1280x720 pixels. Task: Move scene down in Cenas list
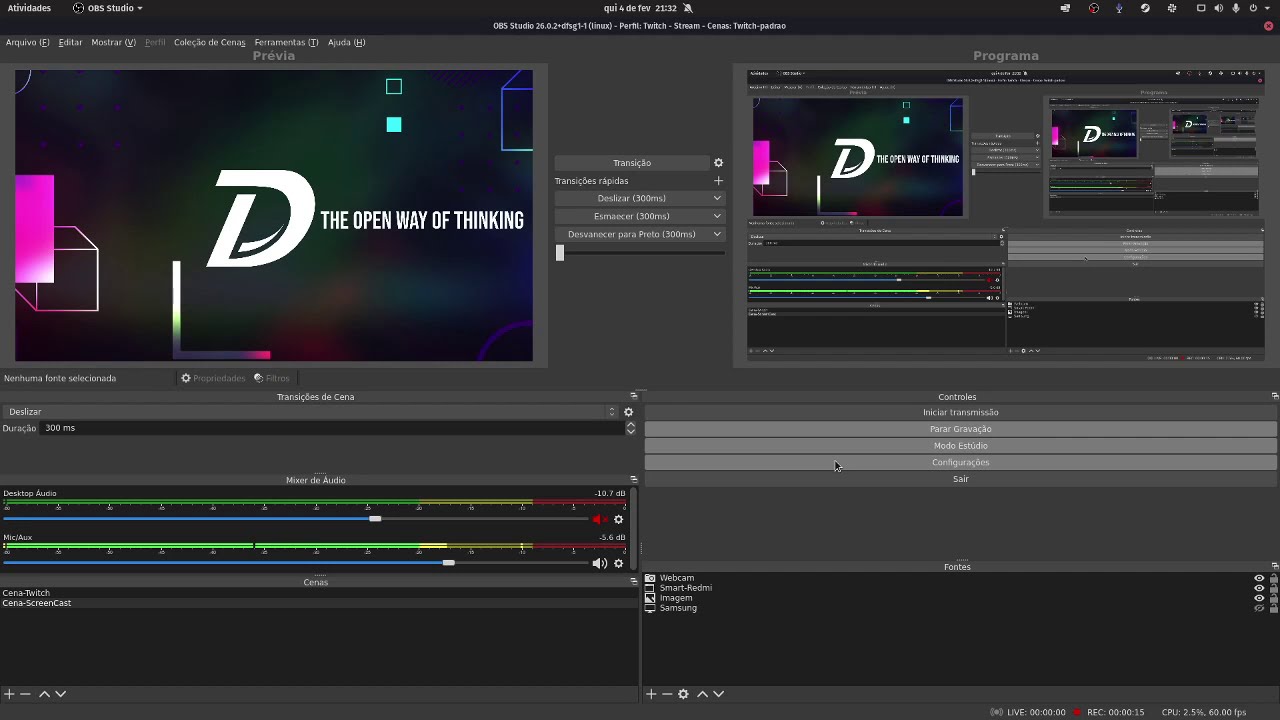coord(60,694)
